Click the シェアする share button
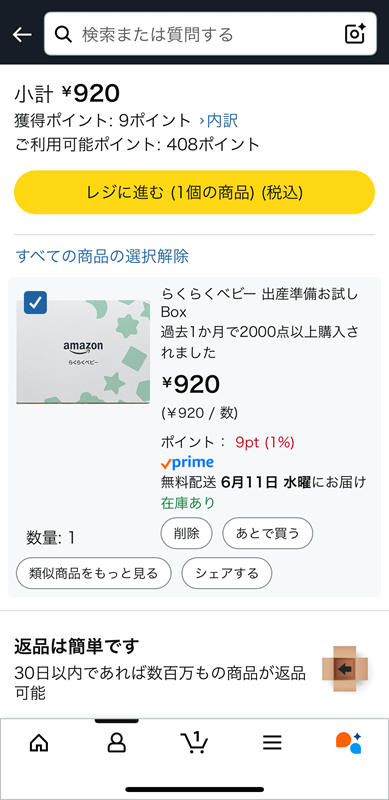The width and height of the screenshot is (389, 800). [227, 573]
